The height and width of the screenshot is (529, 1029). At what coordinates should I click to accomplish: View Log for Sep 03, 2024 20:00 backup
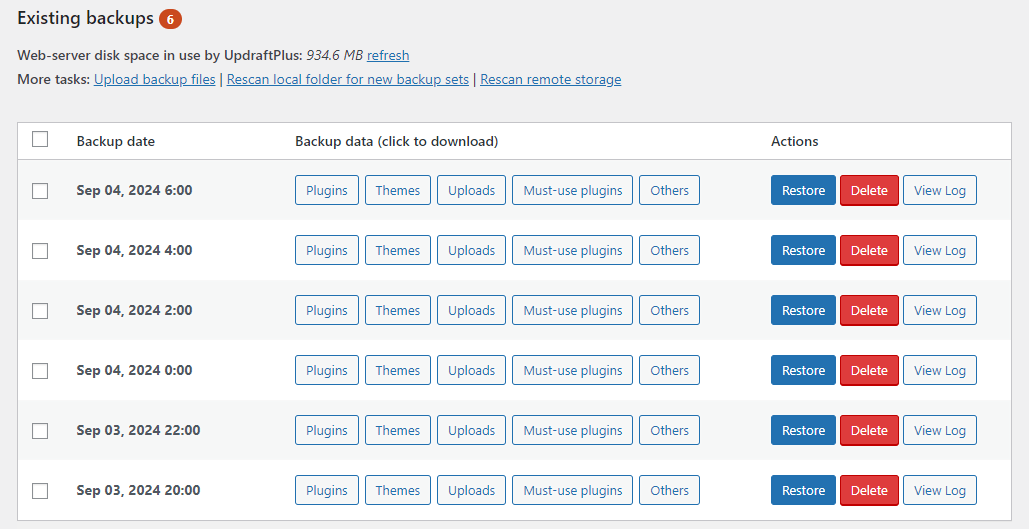coord(940,490)
